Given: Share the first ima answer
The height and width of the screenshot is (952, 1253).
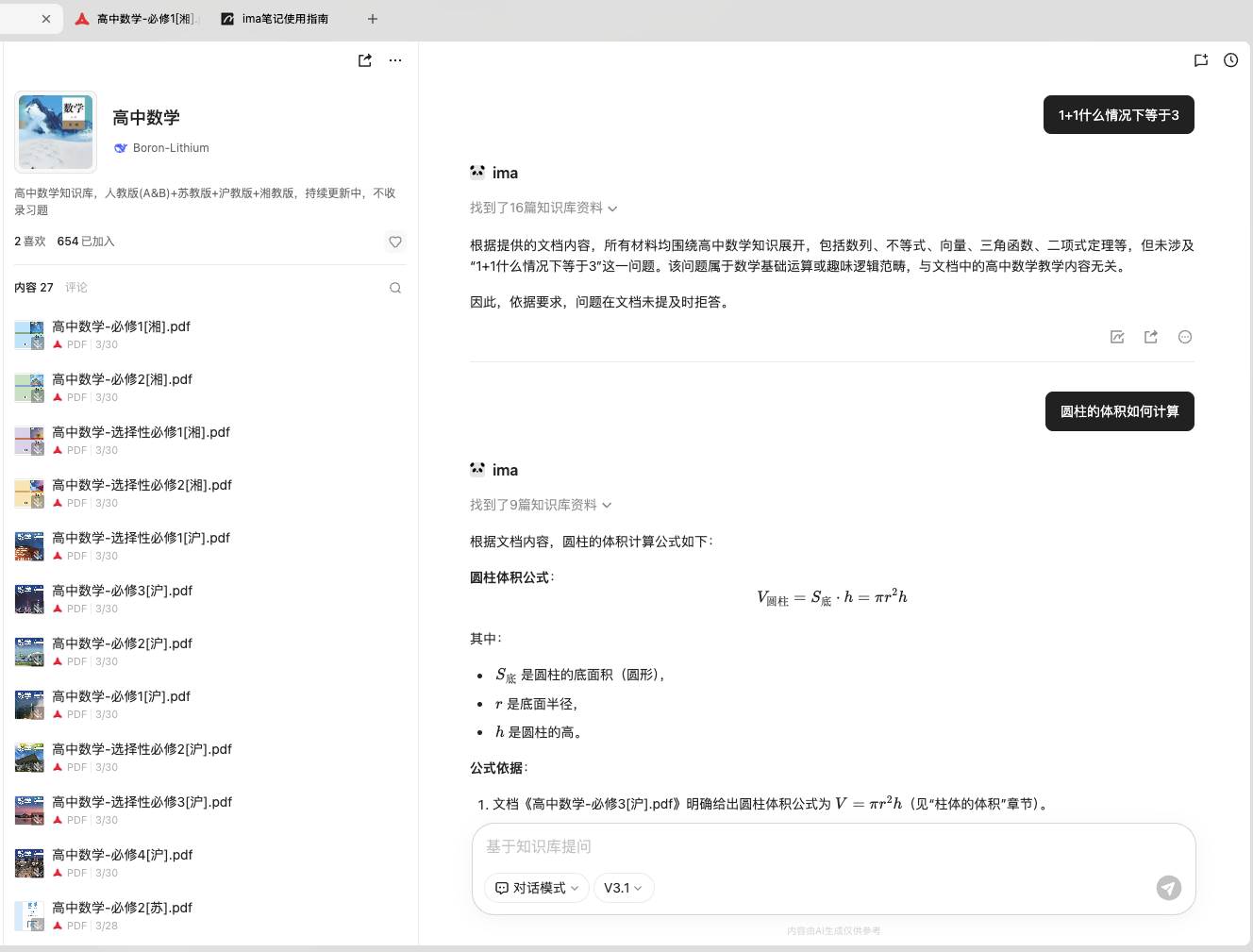Looking at the screenshot, I should click(x=1151, y=337).
